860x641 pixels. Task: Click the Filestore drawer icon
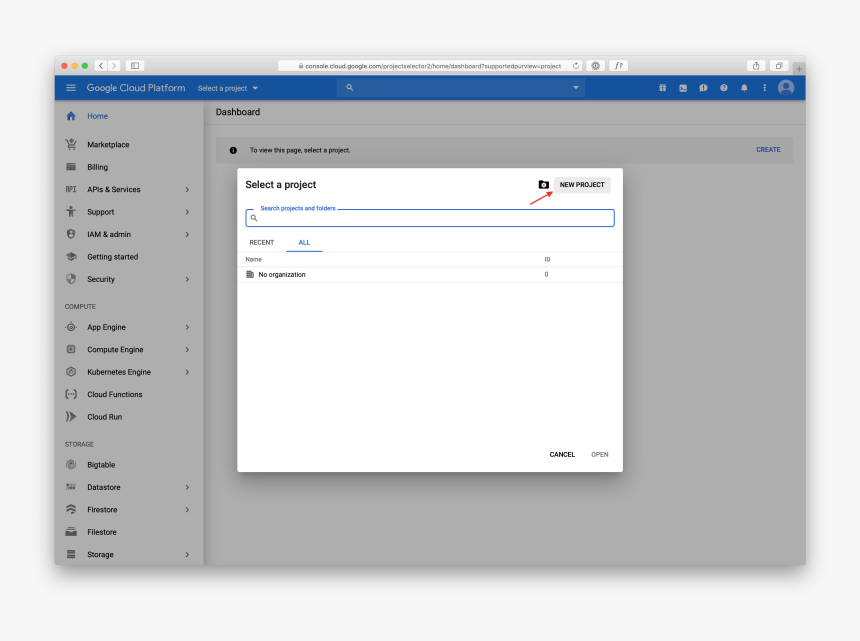[x=71, y=532]
